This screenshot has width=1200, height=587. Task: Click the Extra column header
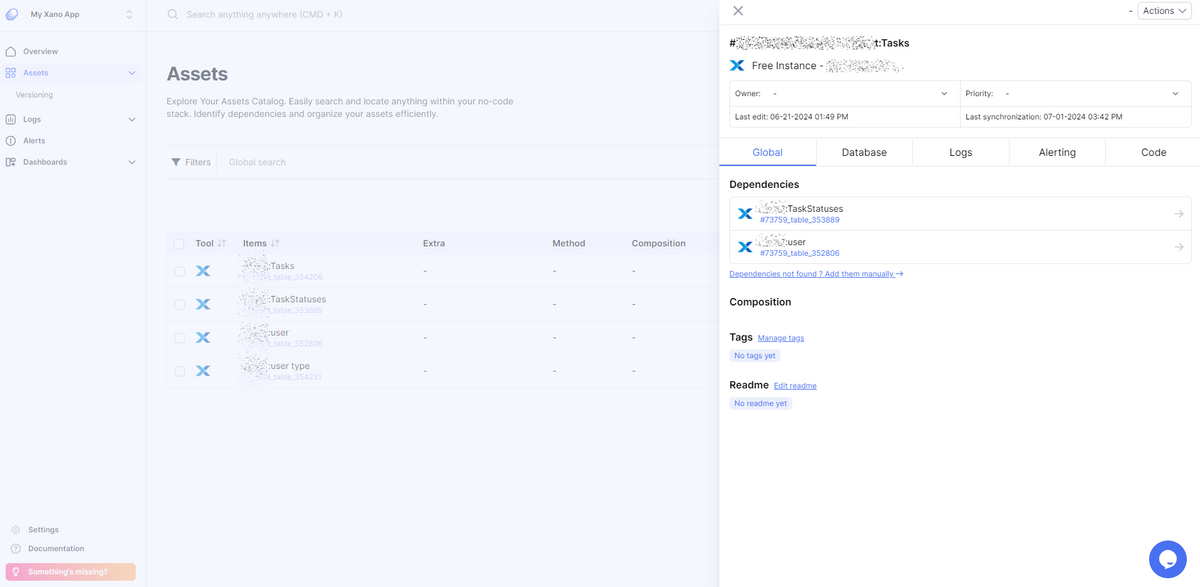click(434, 243)
